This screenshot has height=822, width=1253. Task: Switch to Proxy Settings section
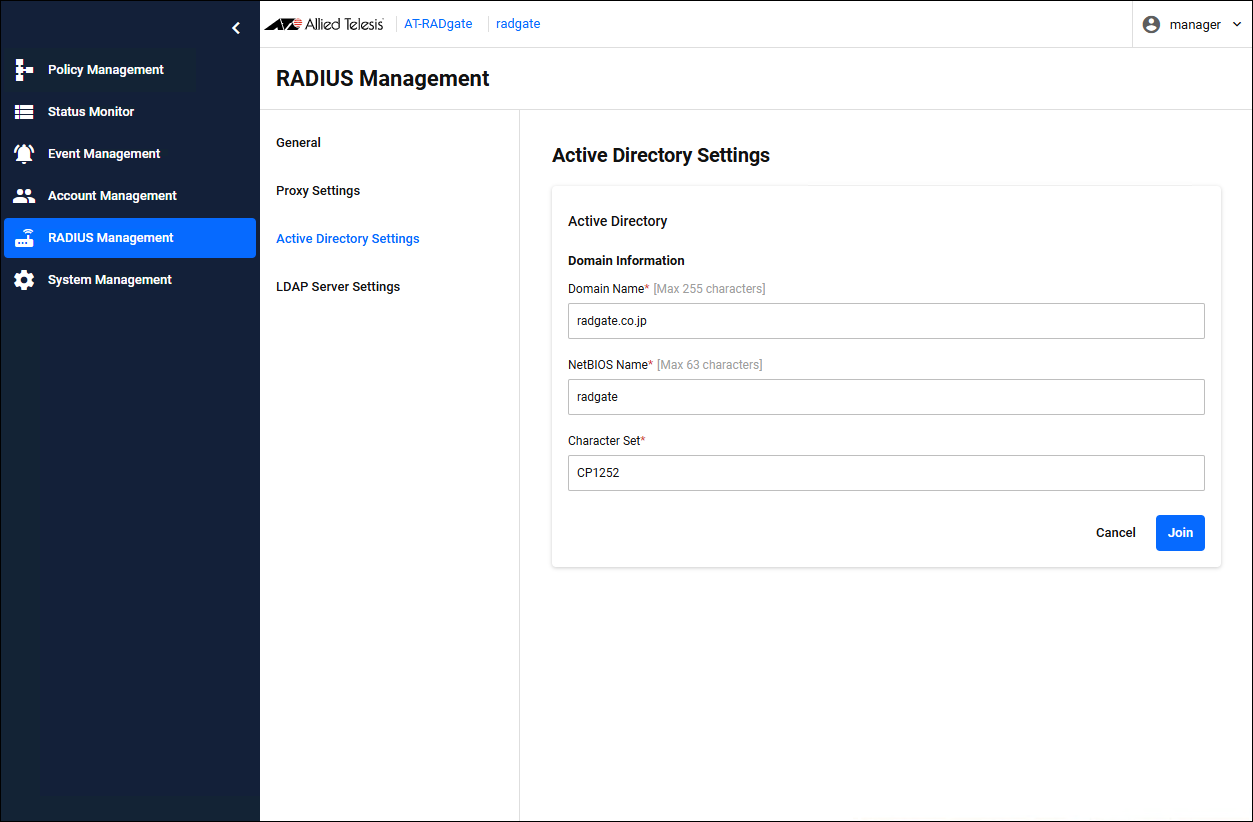318,191
